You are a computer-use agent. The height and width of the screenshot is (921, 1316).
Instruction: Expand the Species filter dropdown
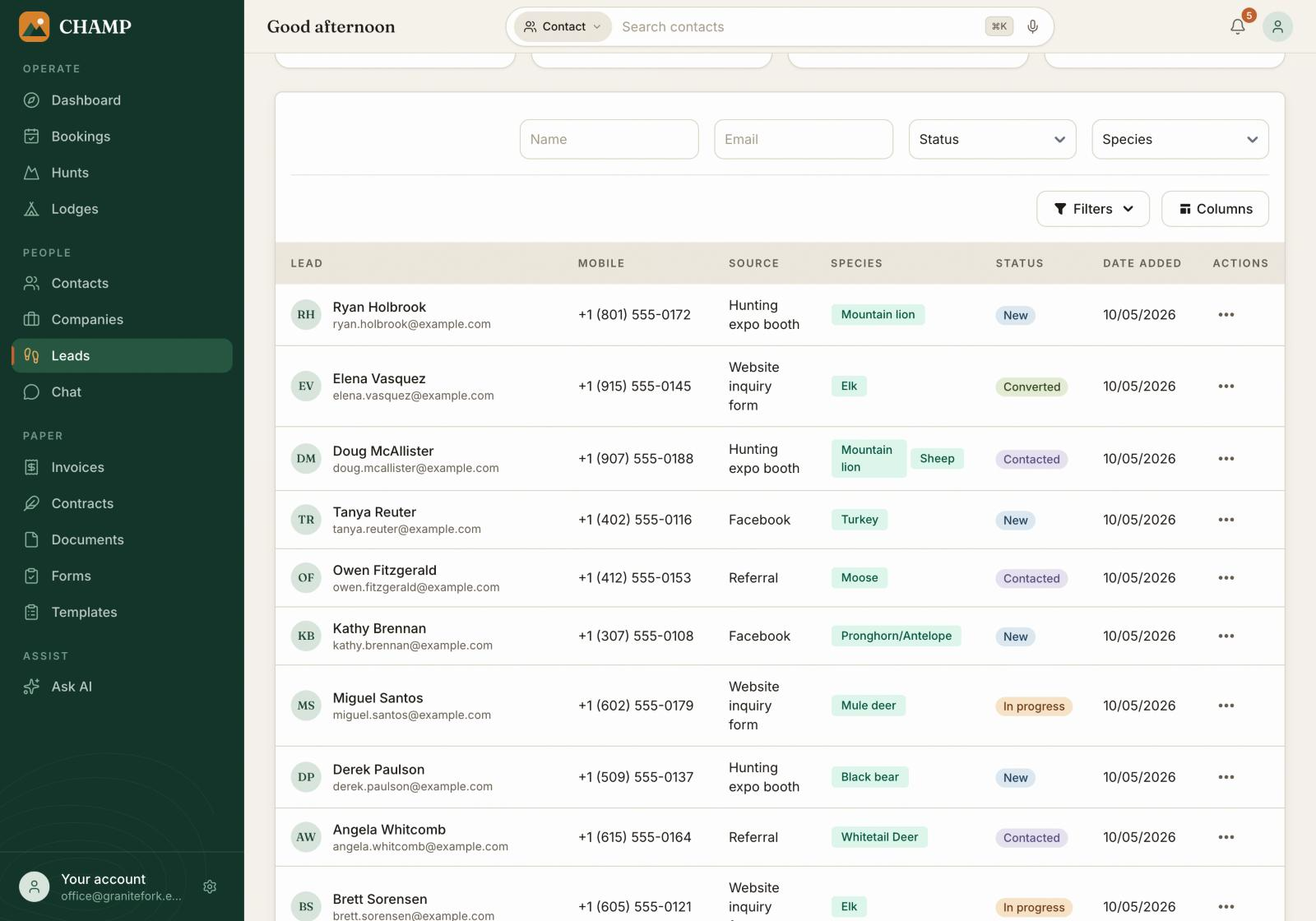point(1179,139)
